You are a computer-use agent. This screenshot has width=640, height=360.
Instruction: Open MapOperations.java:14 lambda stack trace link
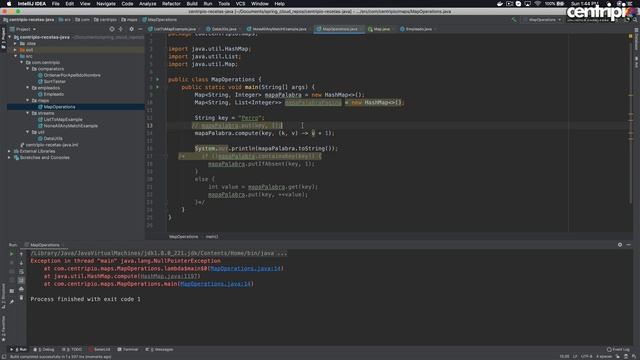(245, 268)
